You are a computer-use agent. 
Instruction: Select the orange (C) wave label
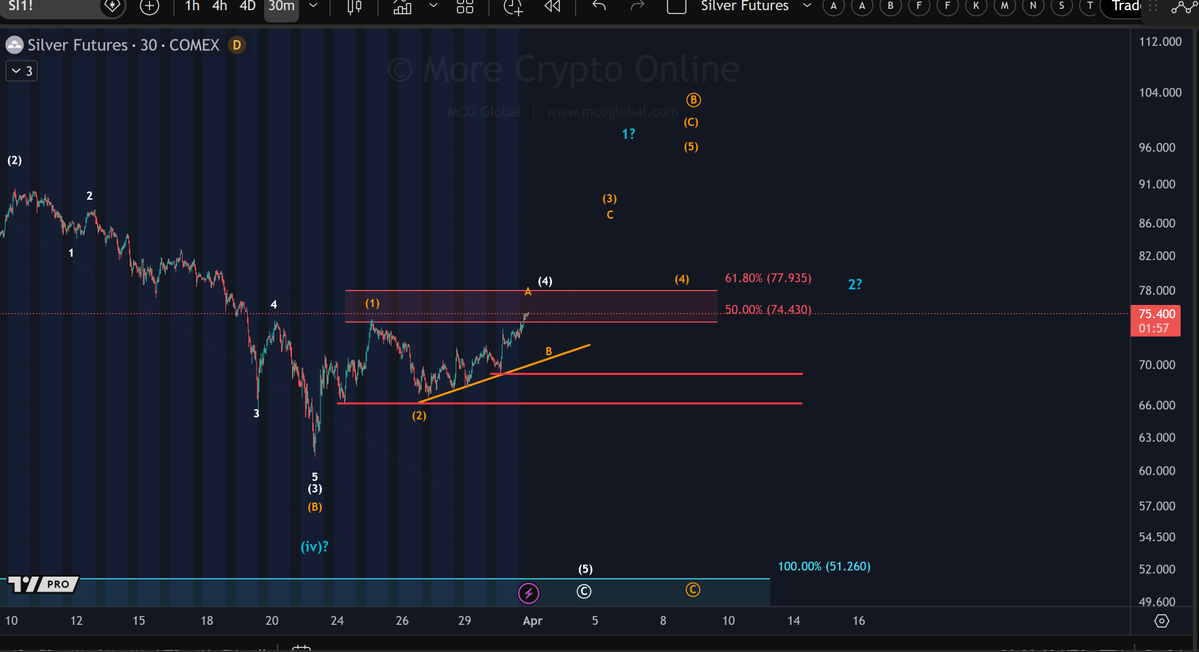[x=690, y=122]
